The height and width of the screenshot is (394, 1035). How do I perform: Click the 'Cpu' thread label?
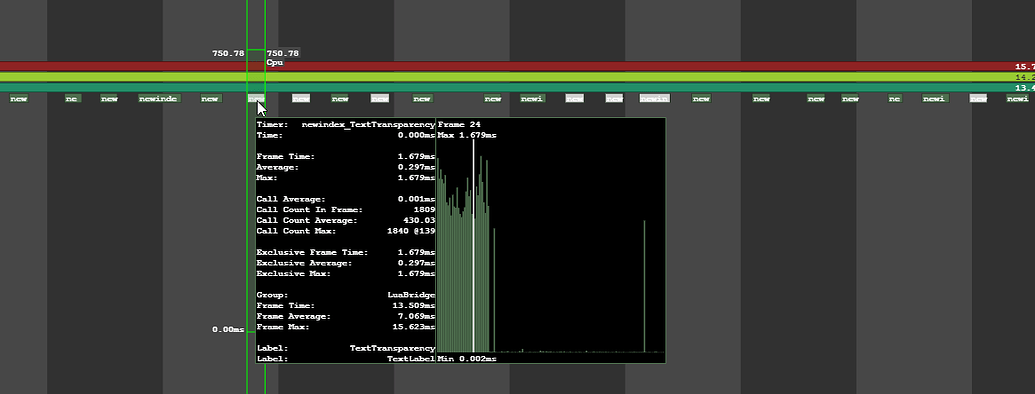[x=275, y=63]
